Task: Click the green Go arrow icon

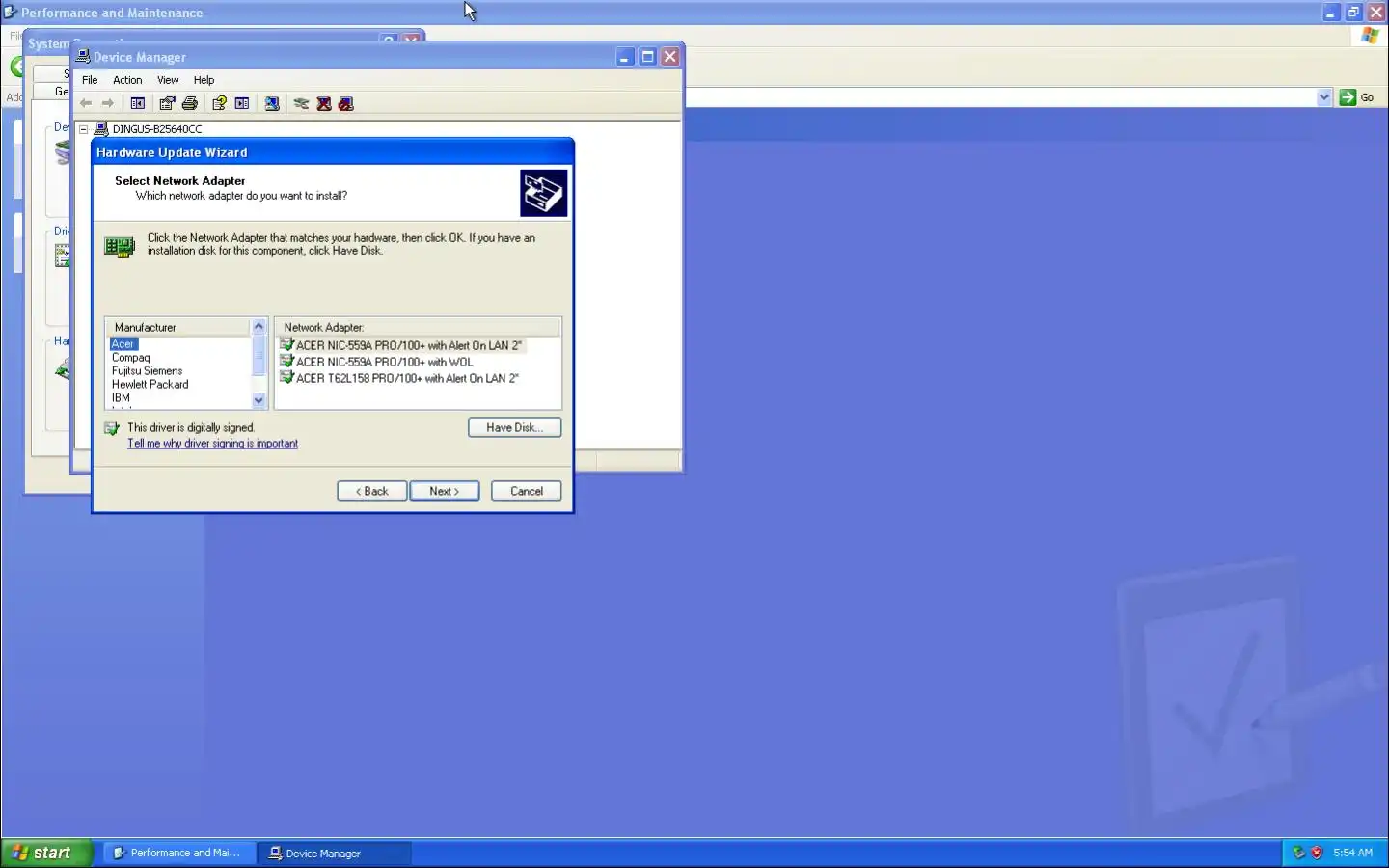Action: pos(1348,97)
